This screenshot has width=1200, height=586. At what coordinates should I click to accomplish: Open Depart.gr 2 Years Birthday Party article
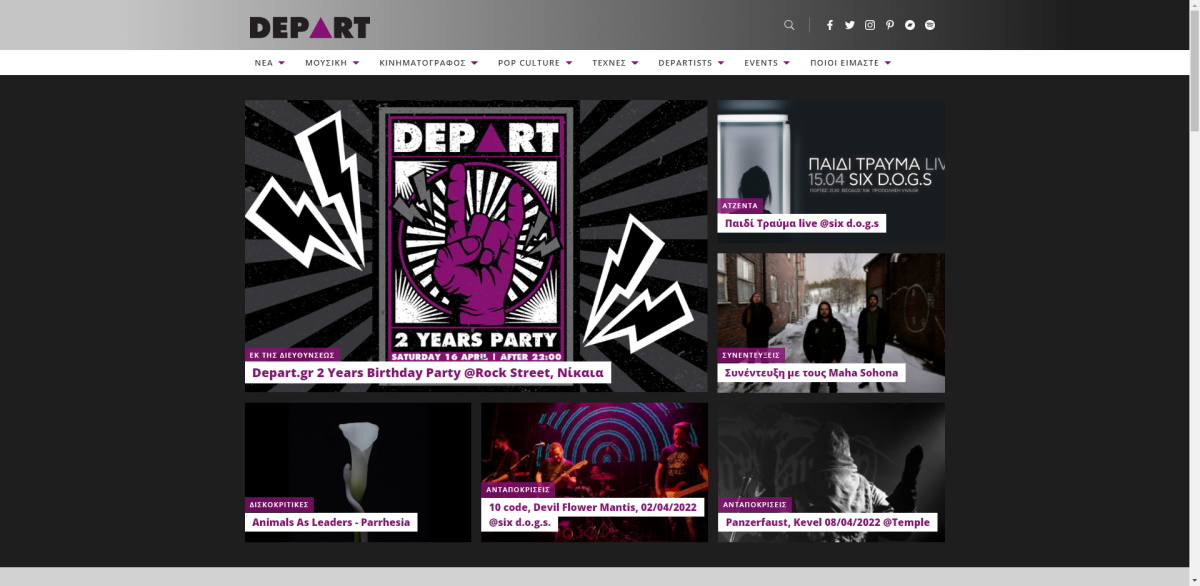[x=427, y=373]
